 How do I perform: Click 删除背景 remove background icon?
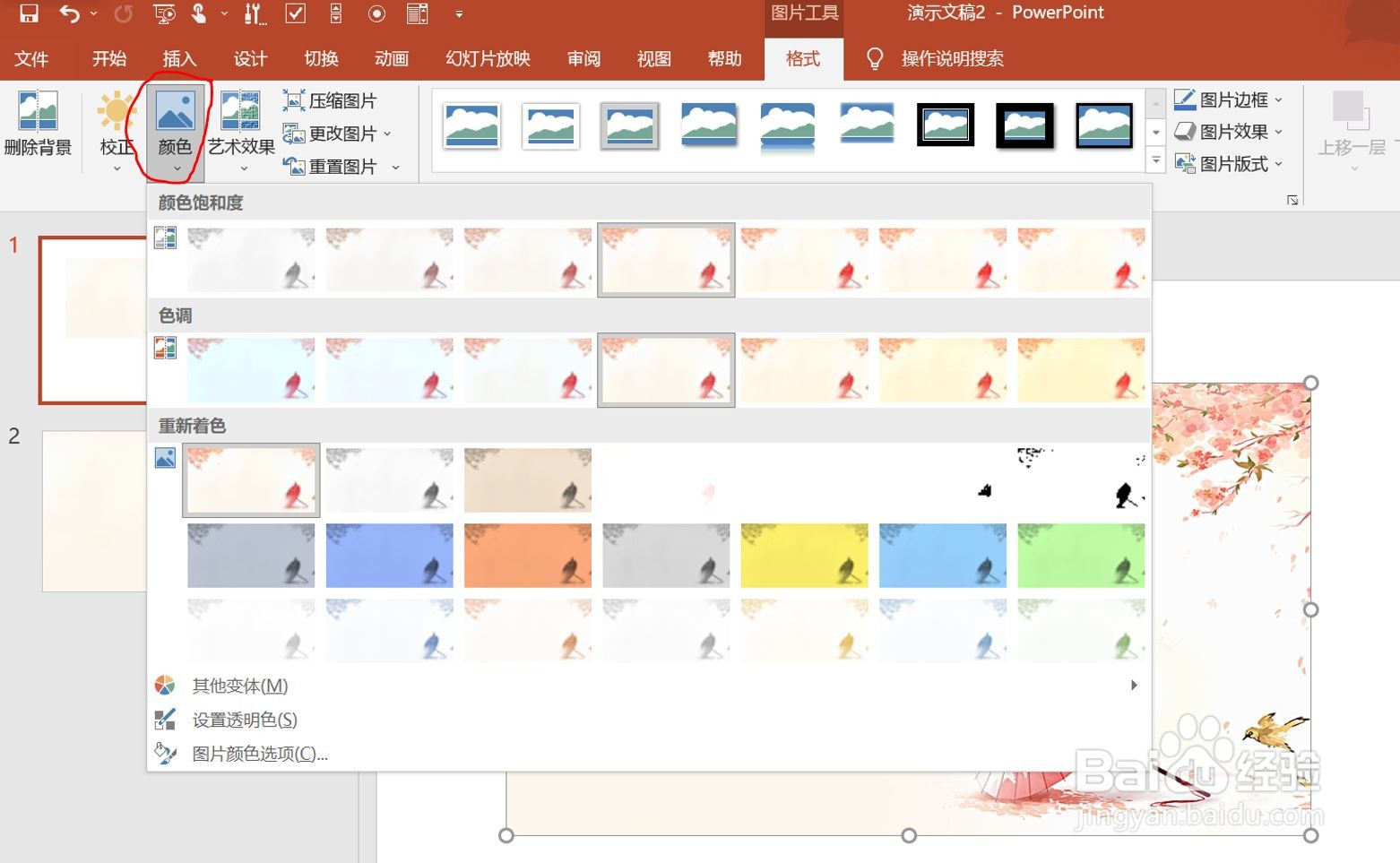pyautogui.click(x=38, y=124)
